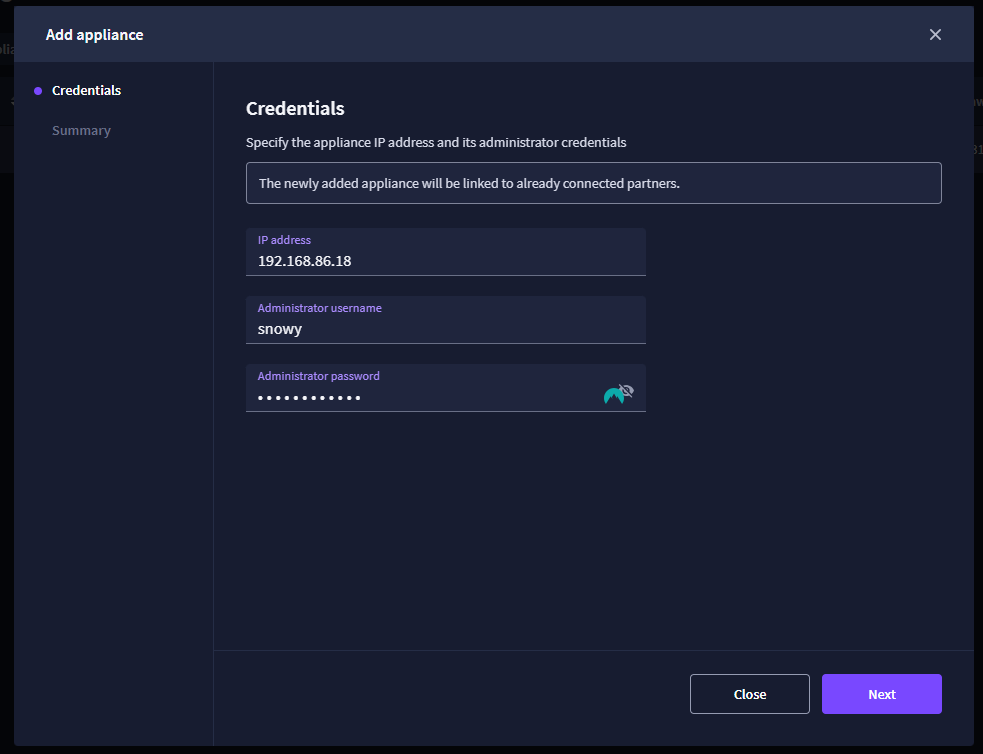Click the Add appliance dialog title
This screenshot has width=983, height=754.
pos(95,34)
